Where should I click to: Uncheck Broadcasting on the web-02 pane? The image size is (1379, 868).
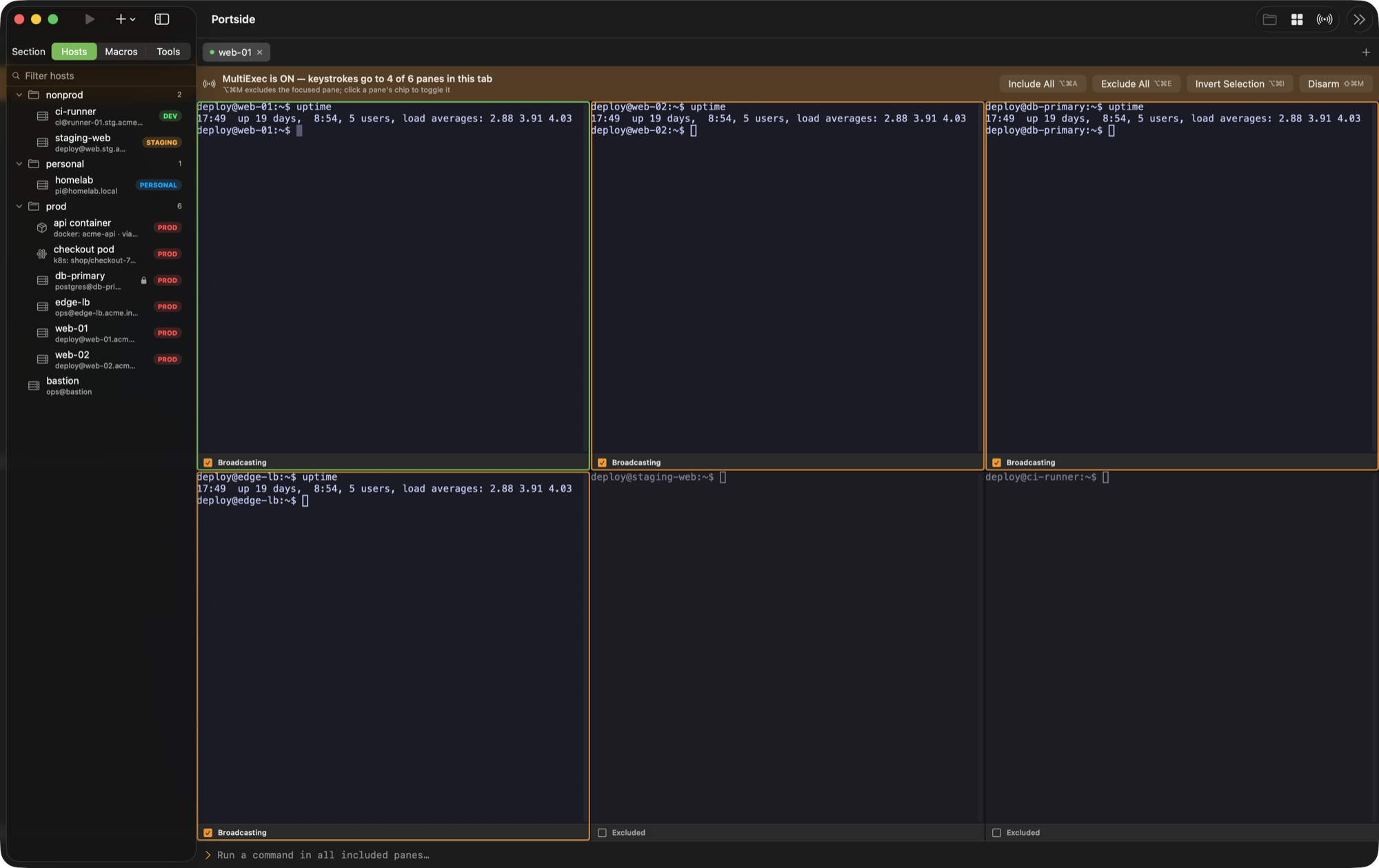(602, 463)
